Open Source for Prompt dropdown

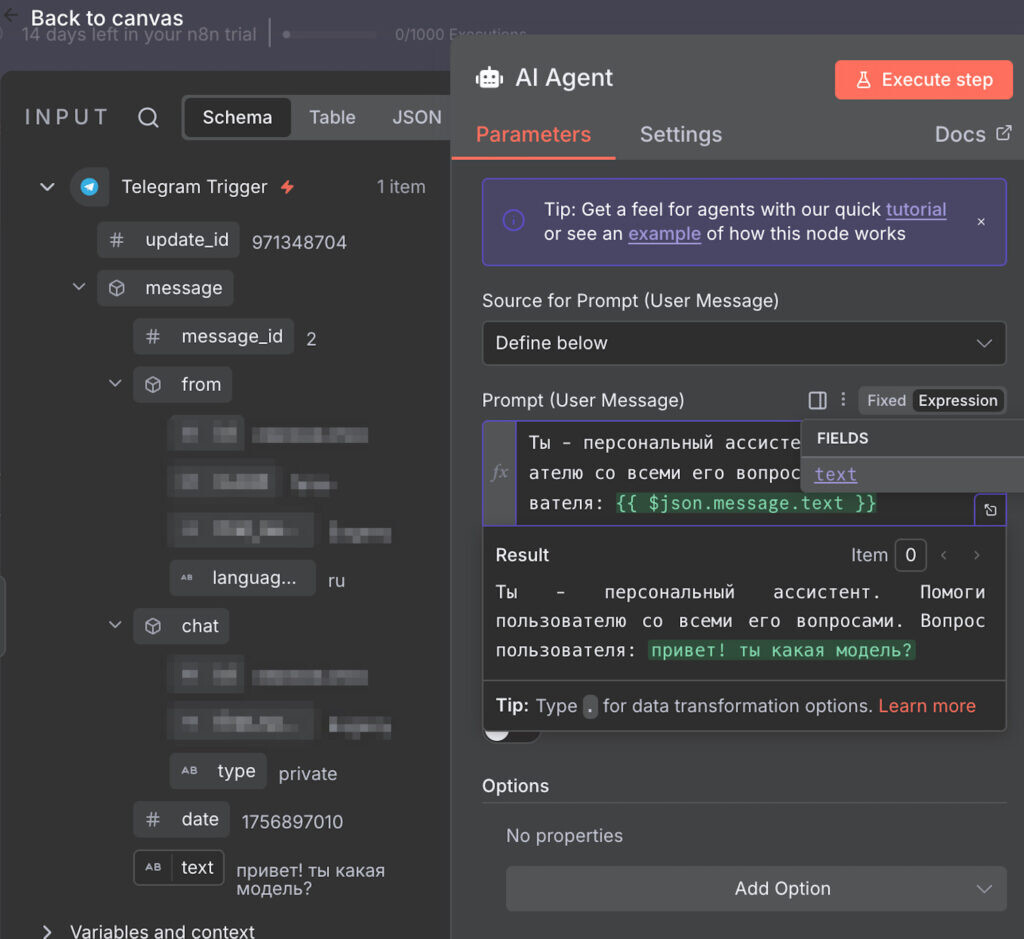coord(743,343)
